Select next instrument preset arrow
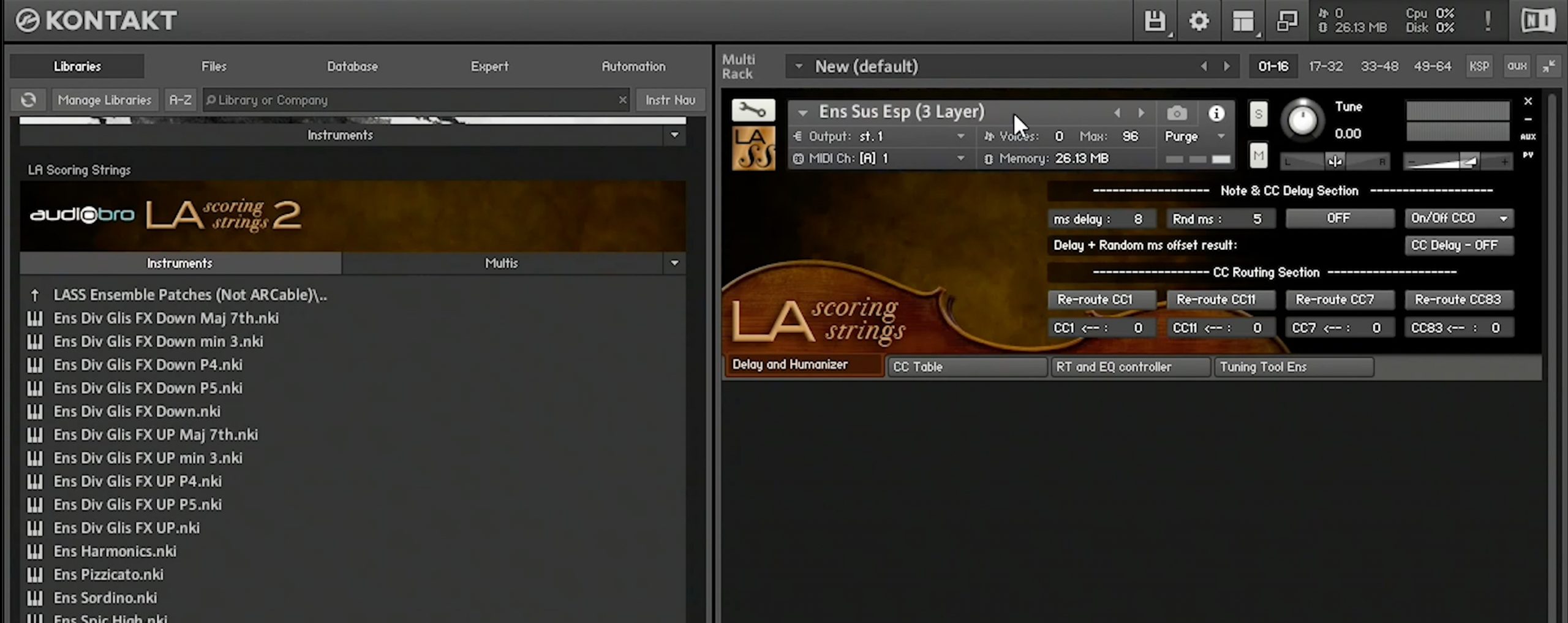 (x=1141, y=113)
